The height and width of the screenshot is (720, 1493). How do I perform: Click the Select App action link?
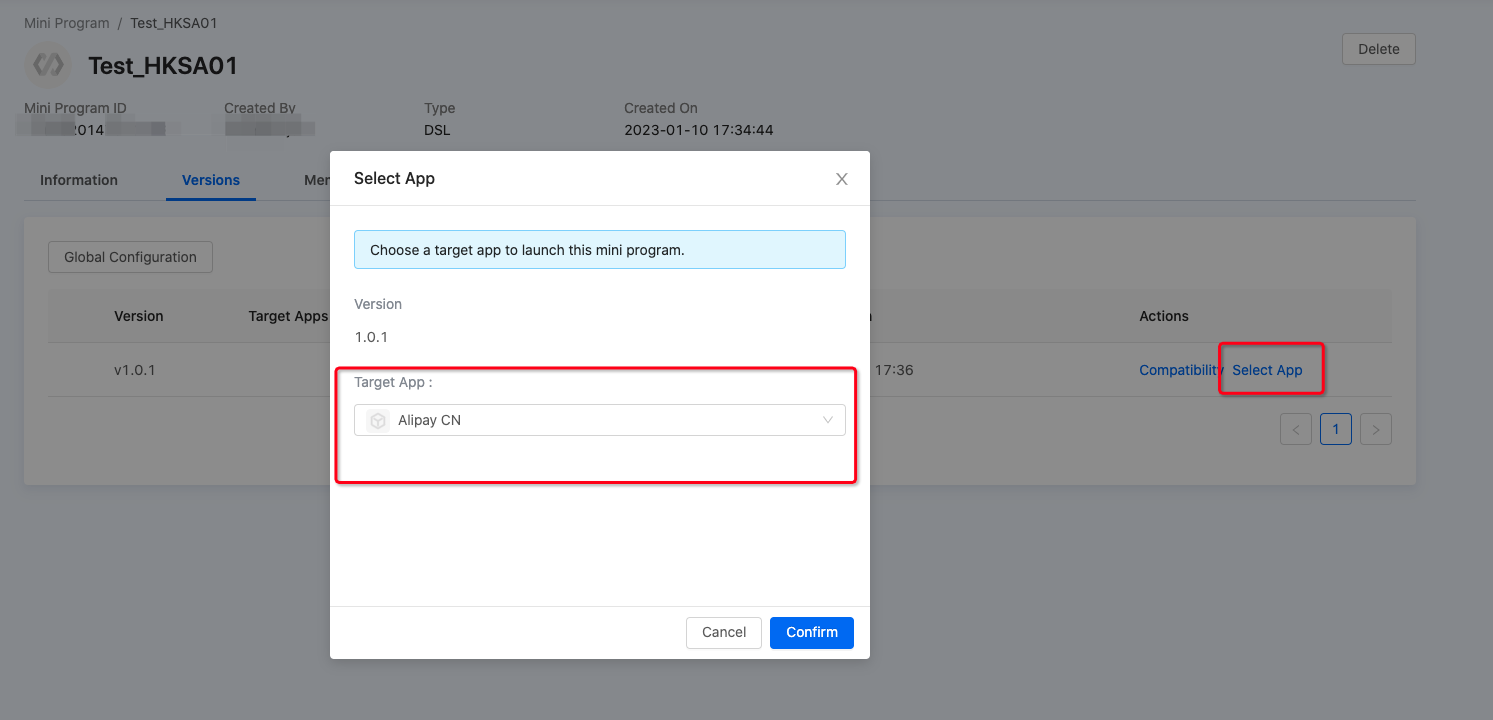click(x=1267, y=370)
